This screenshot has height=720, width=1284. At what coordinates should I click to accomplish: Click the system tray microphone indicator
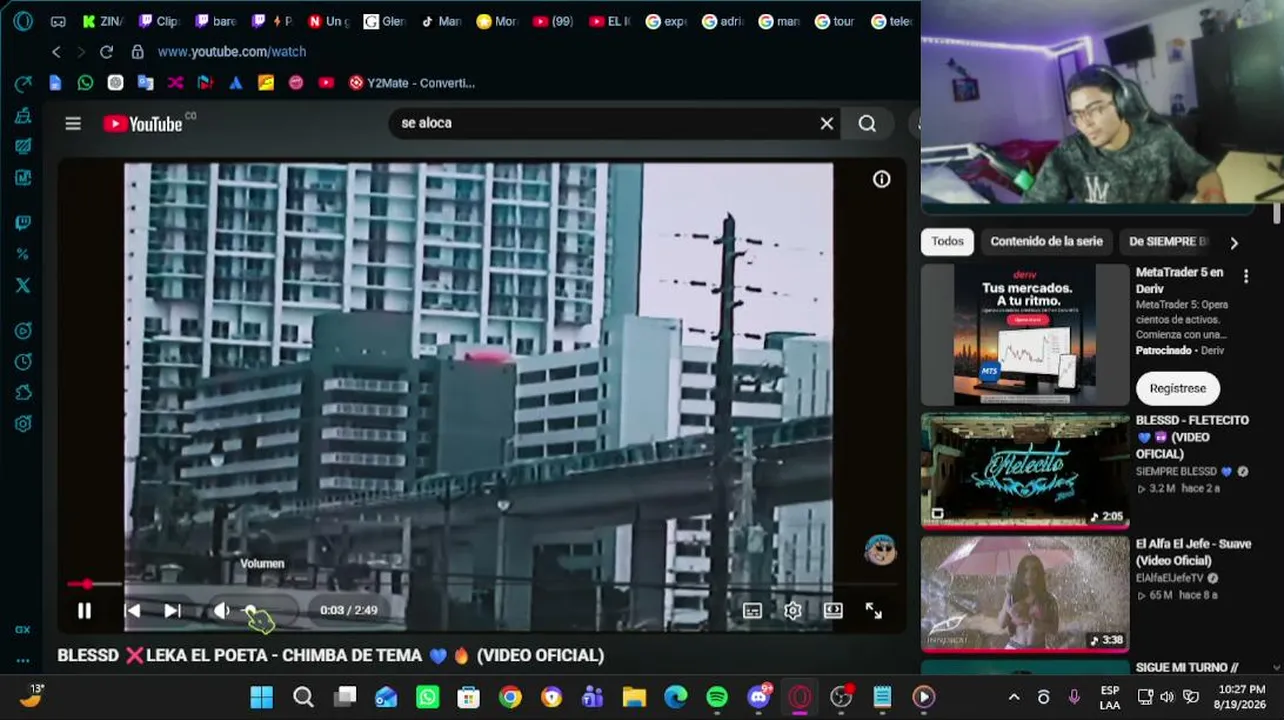click(x=1074, y=697)
